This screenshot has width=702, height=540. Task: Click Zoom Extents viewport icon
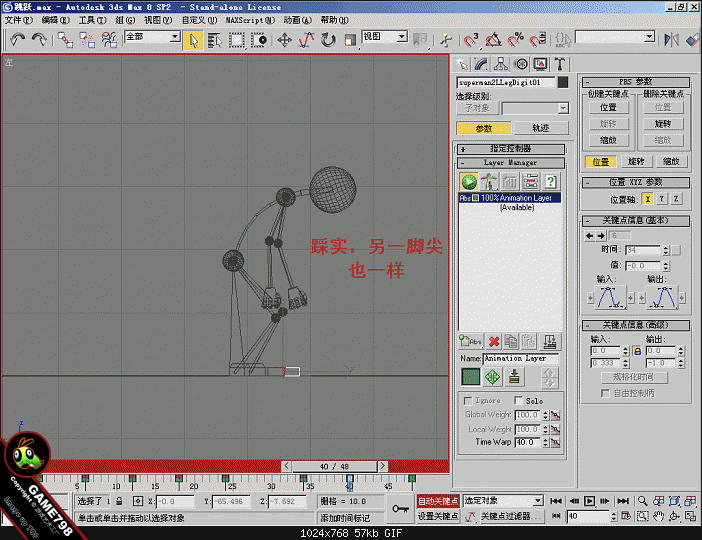pyautogui.click(x=674, y=501)
